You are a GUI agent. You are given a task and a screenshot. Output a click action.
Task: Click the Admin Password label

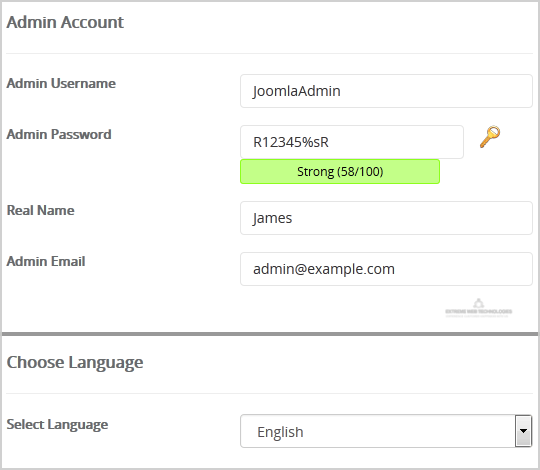59,135
